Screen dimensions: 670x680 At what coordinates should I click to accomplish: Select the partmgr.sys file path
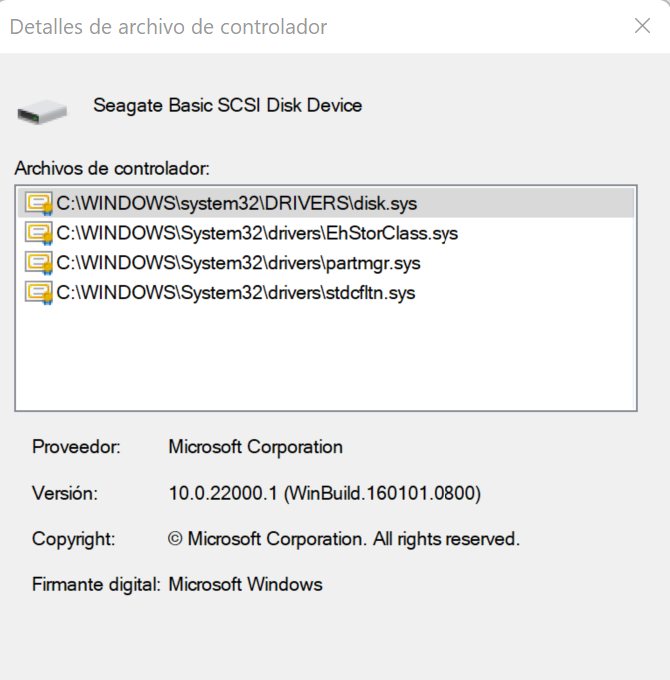pos(239,263)
